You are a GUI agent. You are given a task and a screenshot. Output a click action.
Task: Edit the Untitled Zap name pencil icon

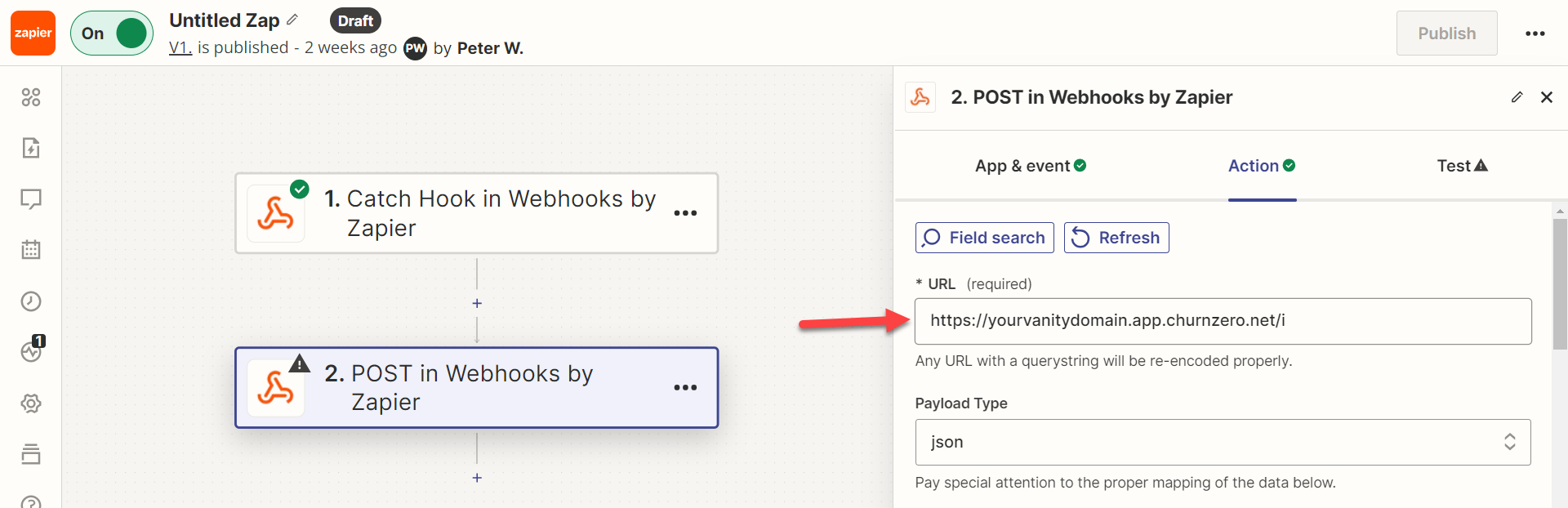tap(292, 20)
